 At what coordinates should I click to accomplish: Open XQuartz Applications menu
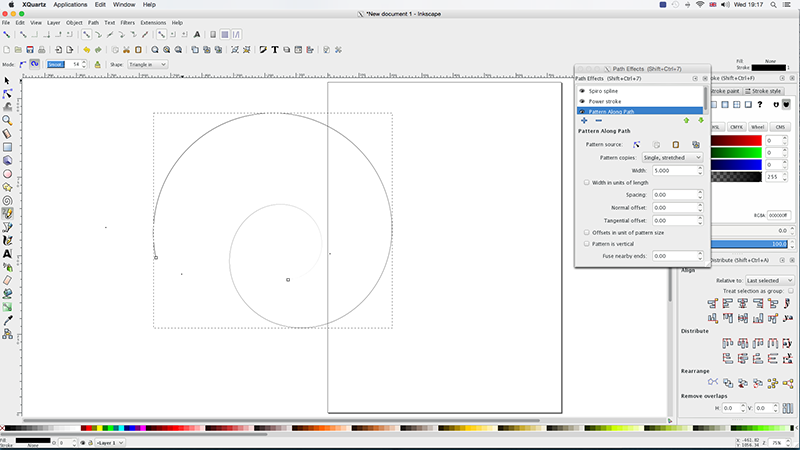pos(70,5)
